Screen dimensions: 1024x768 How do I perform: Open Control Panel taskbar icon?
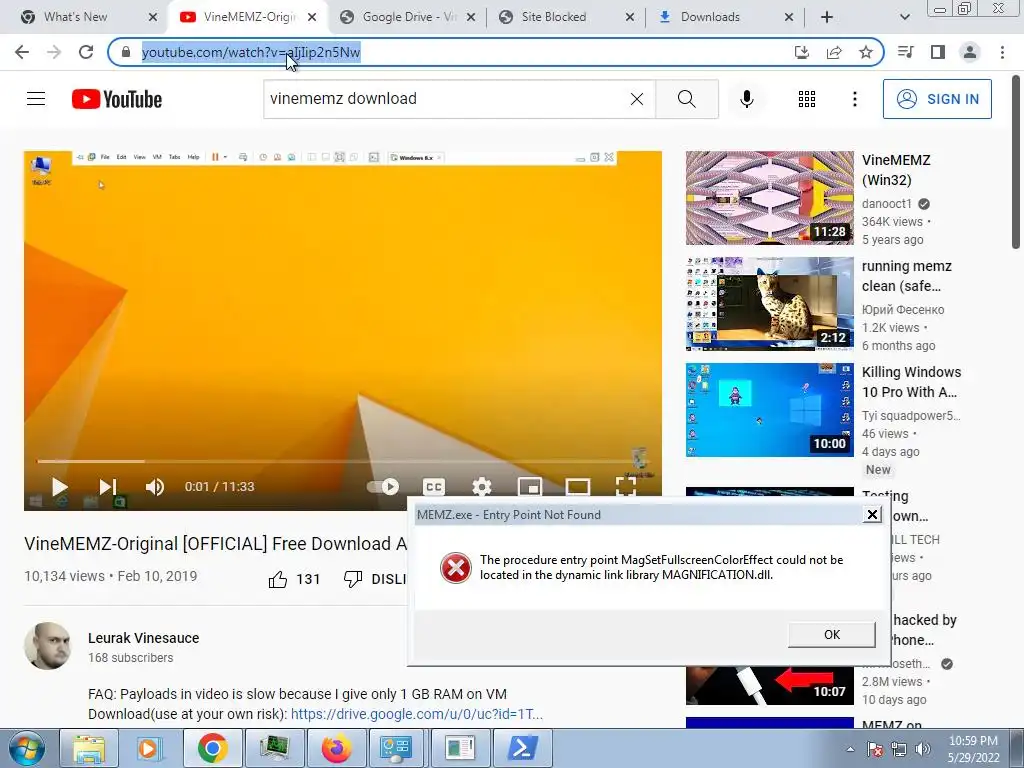pos(398,748)
